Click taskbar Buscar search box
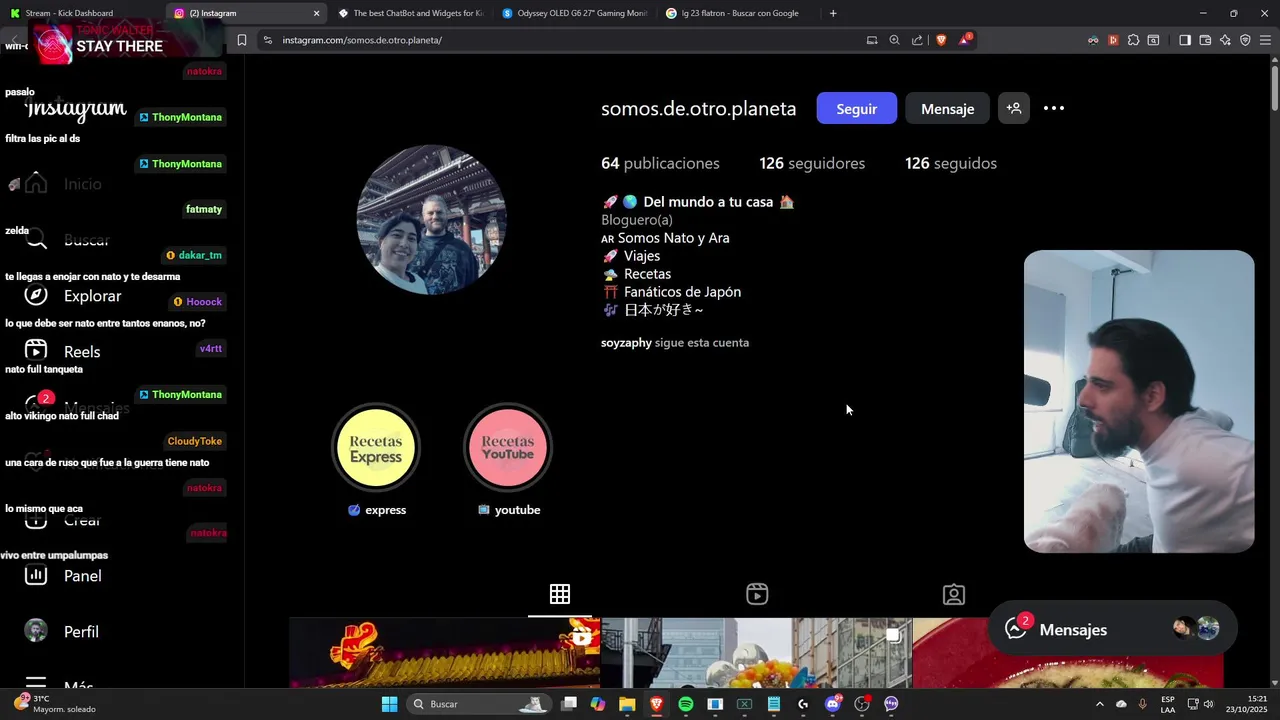The width and height of the screenshot is (1280, 720). coord(477,704)
